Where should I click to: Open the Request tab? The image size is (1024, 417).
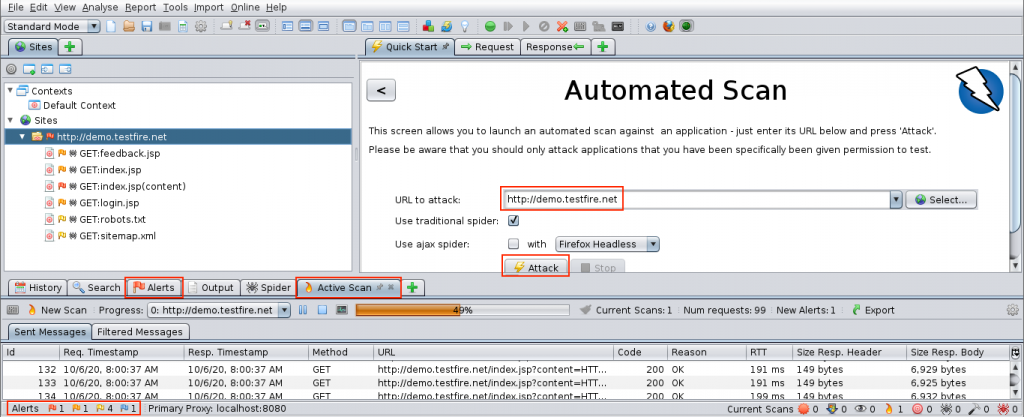click(x=487, y=47)
